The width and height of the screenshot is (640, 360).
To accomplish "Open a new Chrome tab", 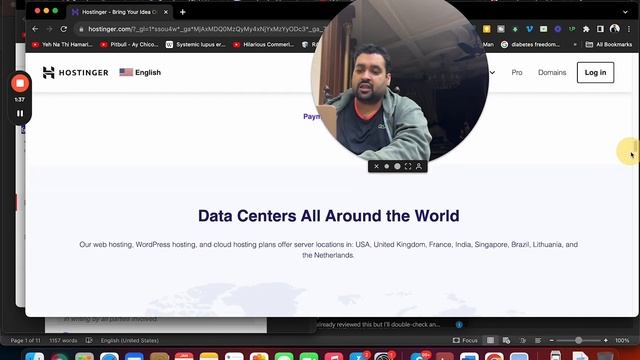I will tap(182, 12).
